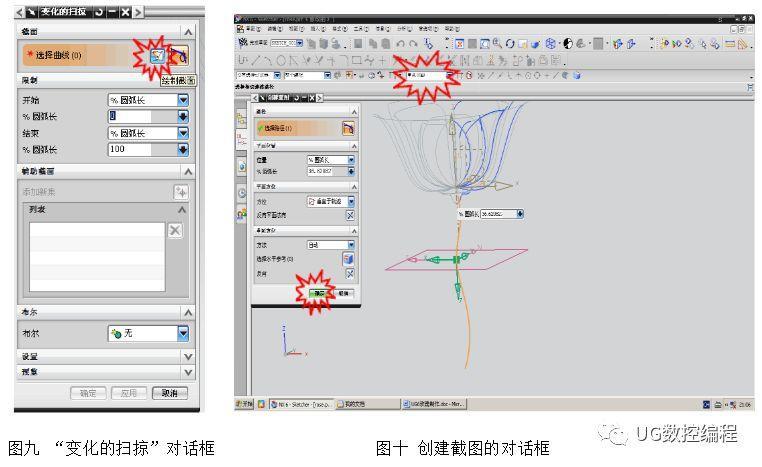
Task: Click the 确定 button in the Variational Sweep dialog
Action: [88, 393]
